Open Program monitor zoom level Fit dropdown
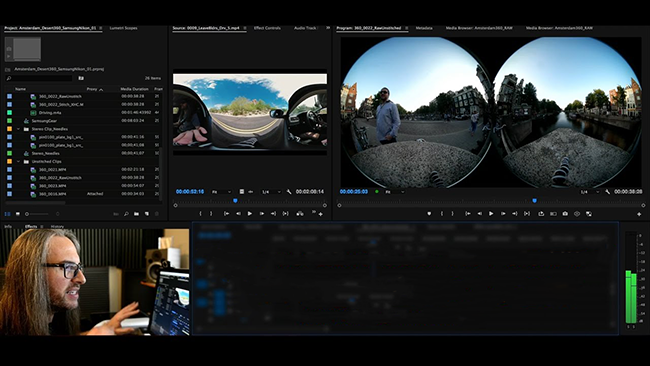 395,192
